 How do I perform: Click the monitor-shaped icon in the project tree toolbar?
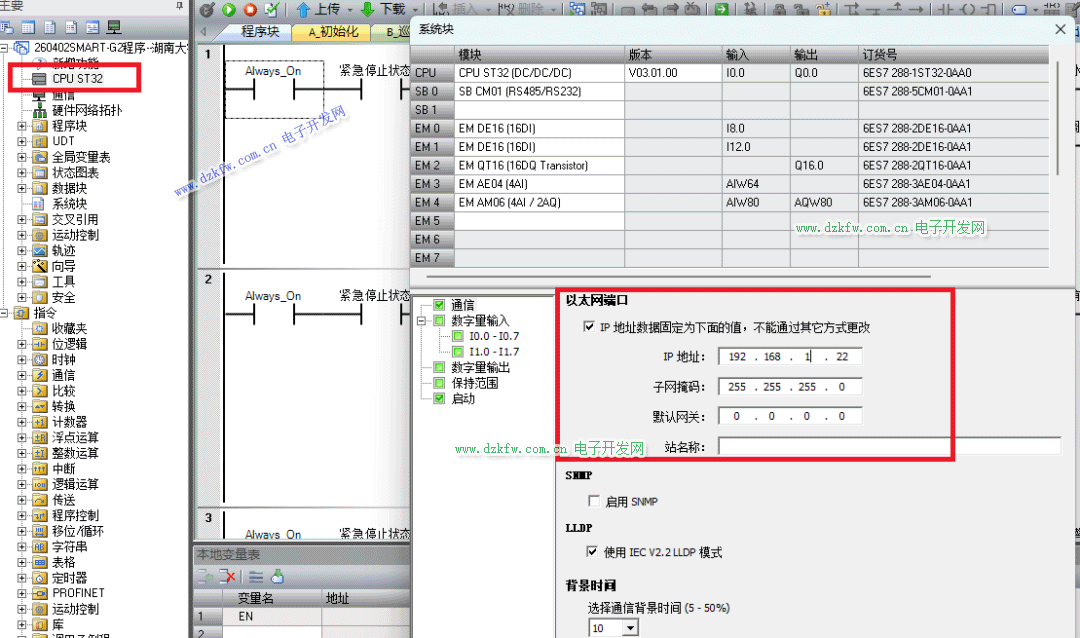click(114, 28)
